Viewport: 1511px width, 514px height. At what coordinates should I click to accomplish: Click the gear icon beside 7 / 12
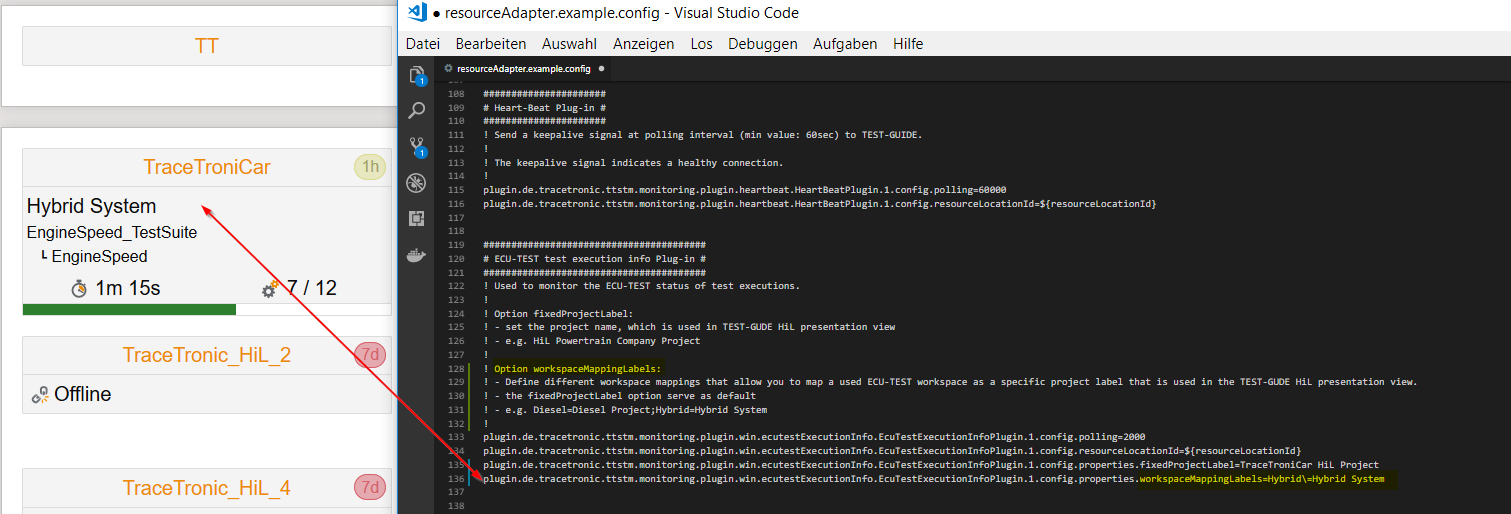[270, 289]
